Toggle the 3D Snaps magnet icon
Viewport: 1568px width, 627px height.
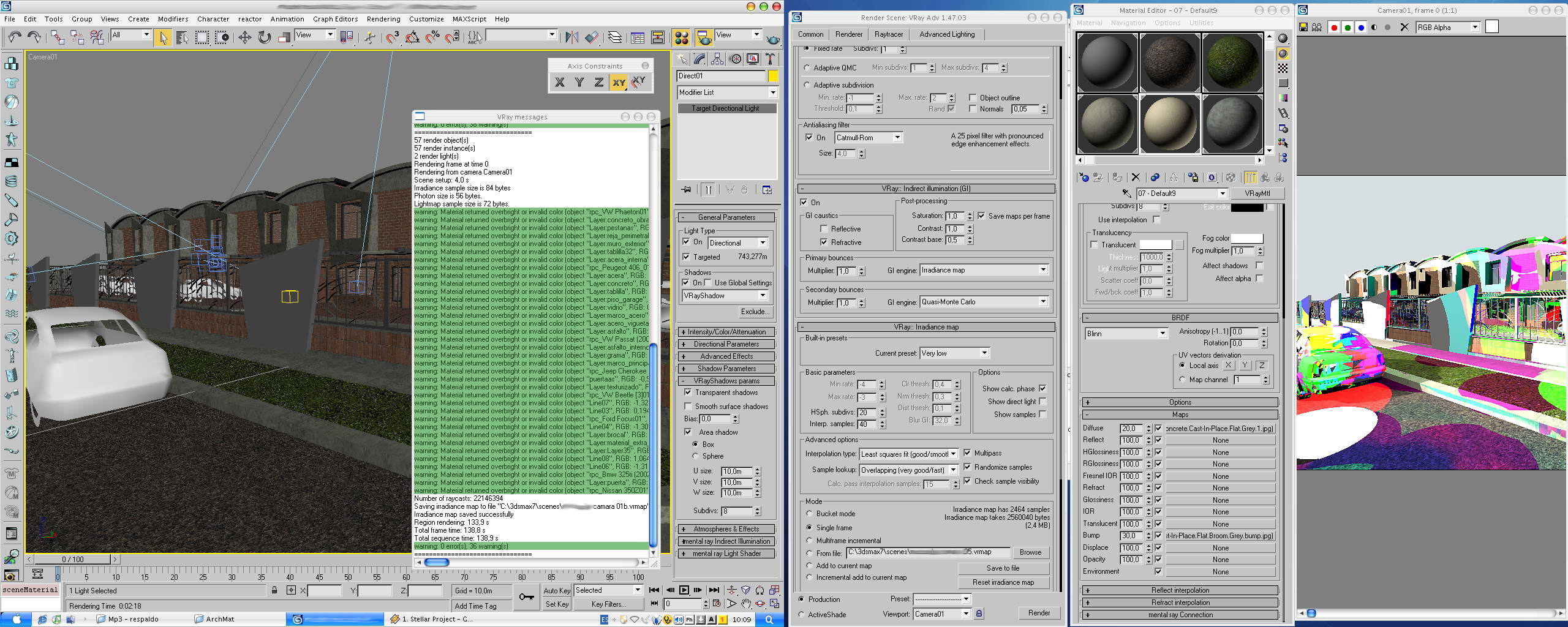(392, 37)
